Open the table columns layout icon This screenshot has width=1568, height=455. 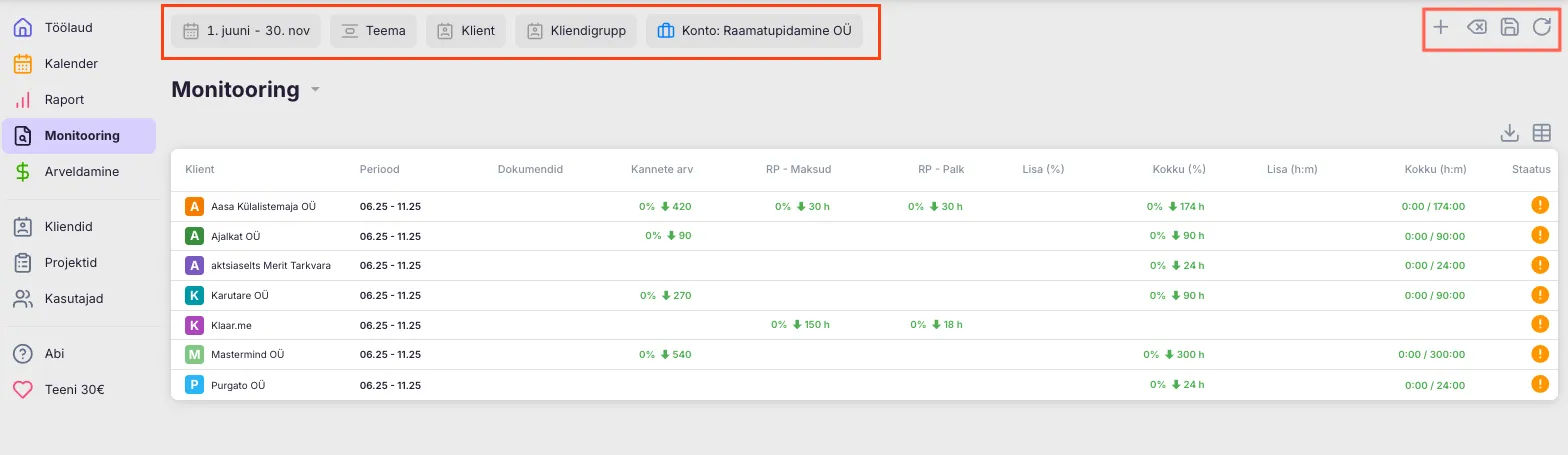pos(1542,133)
